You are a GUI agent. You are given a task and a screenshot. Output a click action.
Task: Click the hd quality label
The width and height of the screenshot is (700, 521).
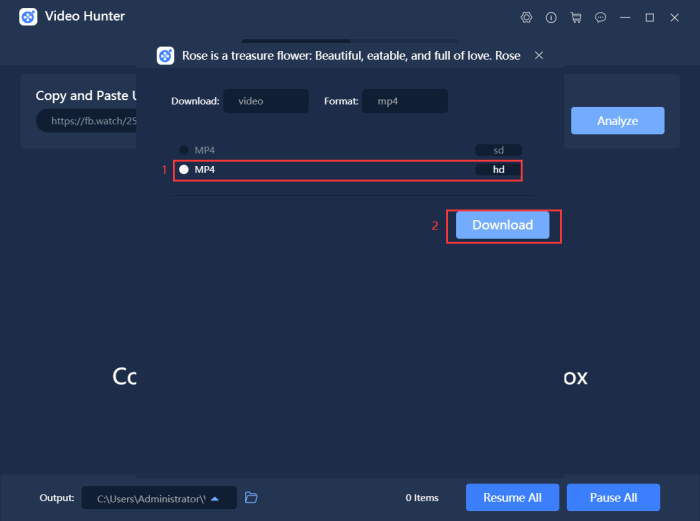point(499,170)
